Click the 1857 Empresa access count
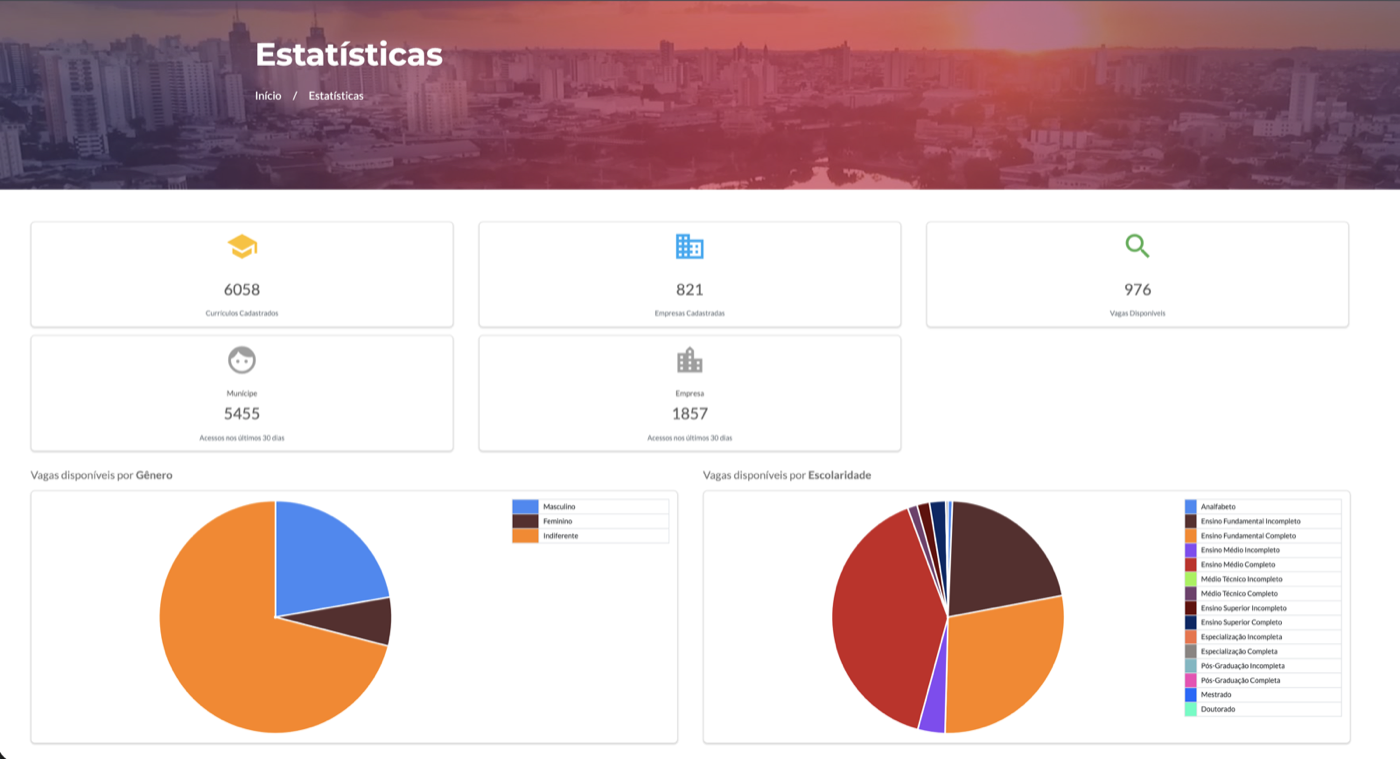The height and width of the screenshot is (759, 1400). click(689, 414)
